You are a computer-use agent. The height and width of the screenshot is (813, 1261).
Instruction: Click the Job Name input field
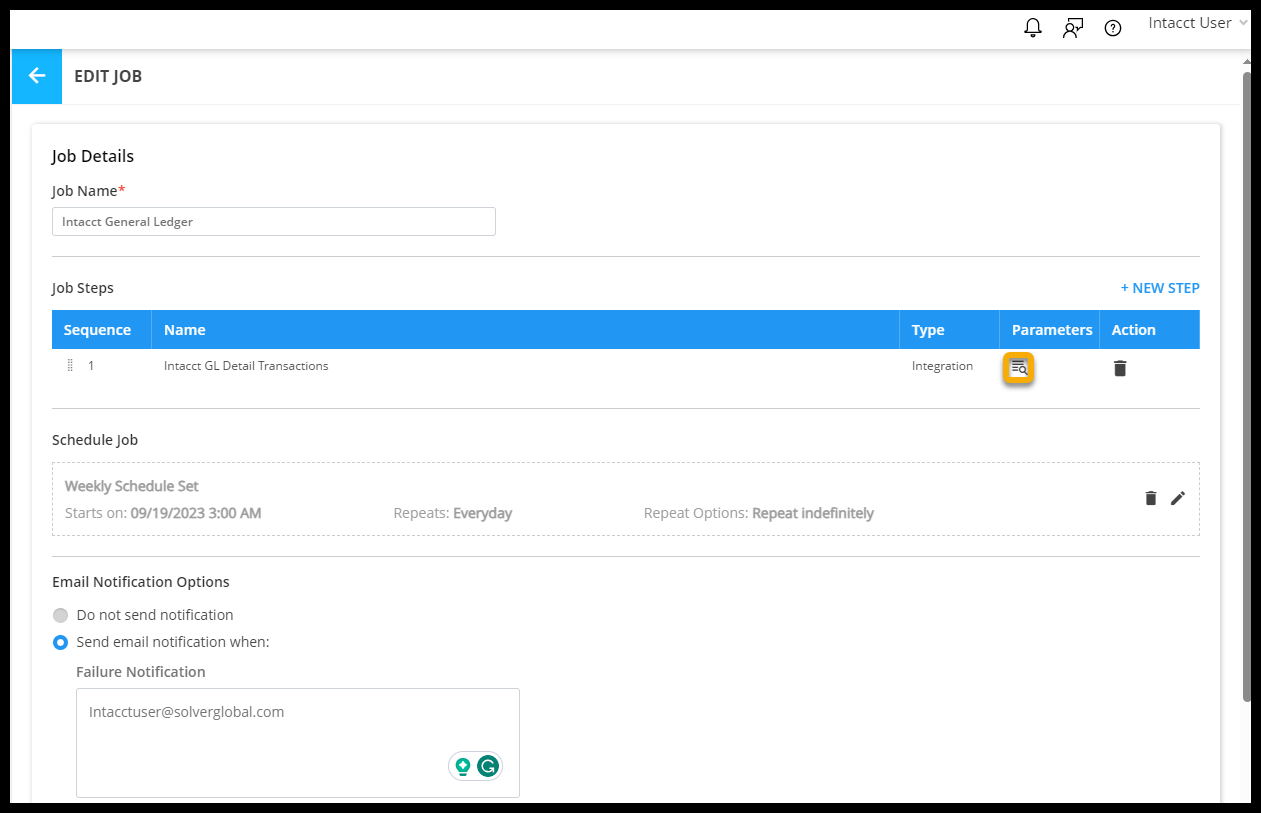click(273, 222)
